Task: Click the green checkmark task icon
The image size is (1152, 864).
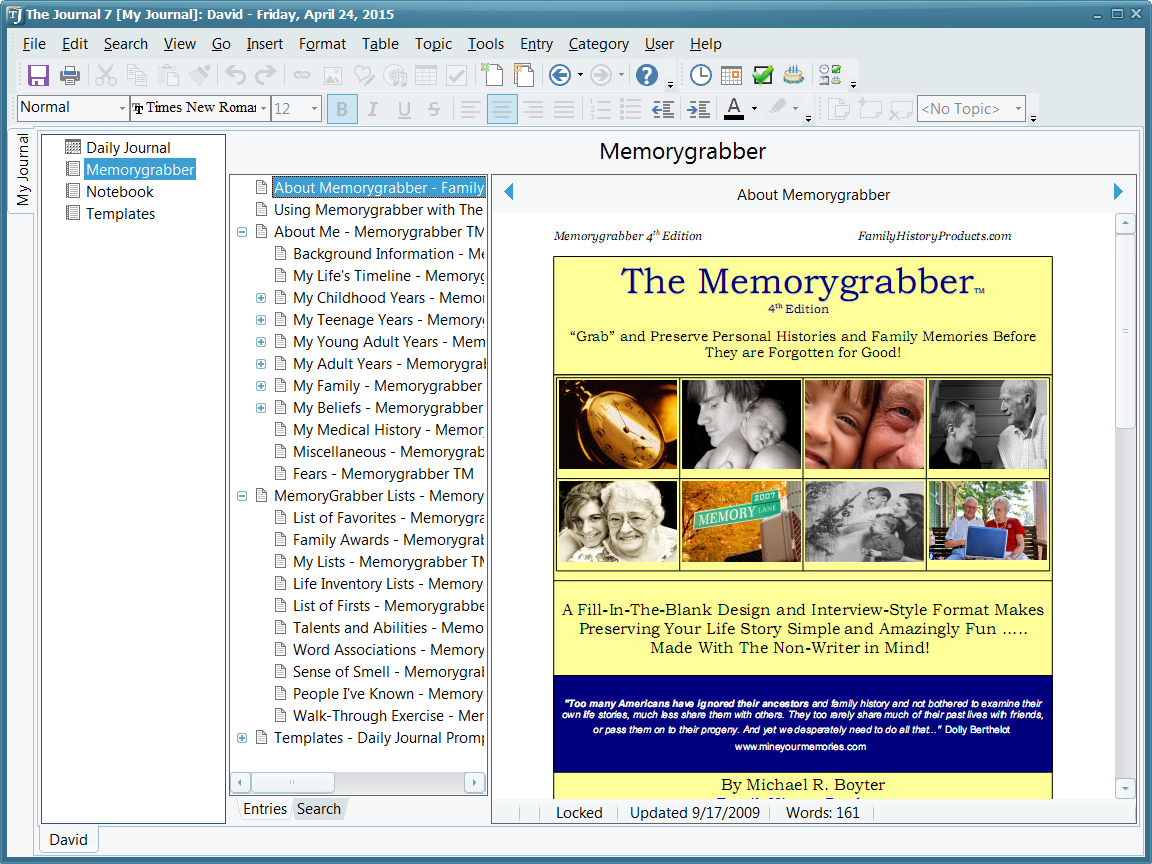Action: (x=763, y=75)
